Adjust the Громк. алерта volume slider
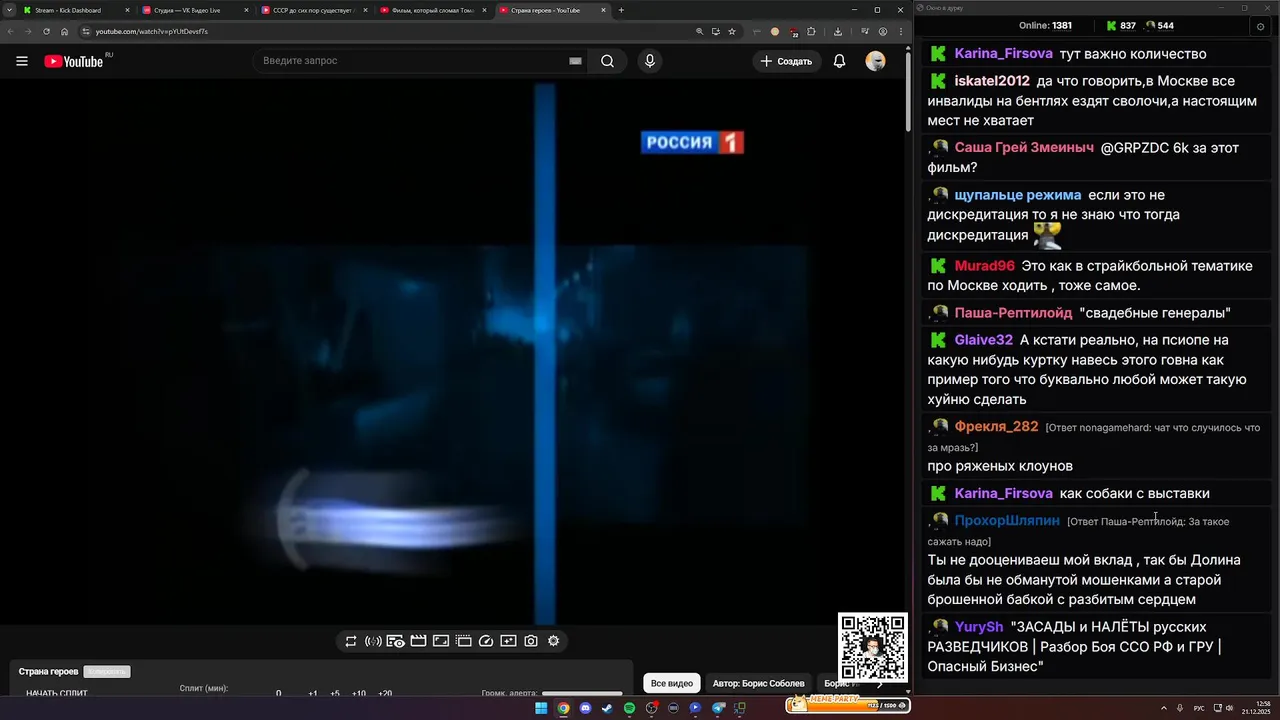Viewport: 1280px width, 720px height. pyautogui.click(x=582, y=694)
